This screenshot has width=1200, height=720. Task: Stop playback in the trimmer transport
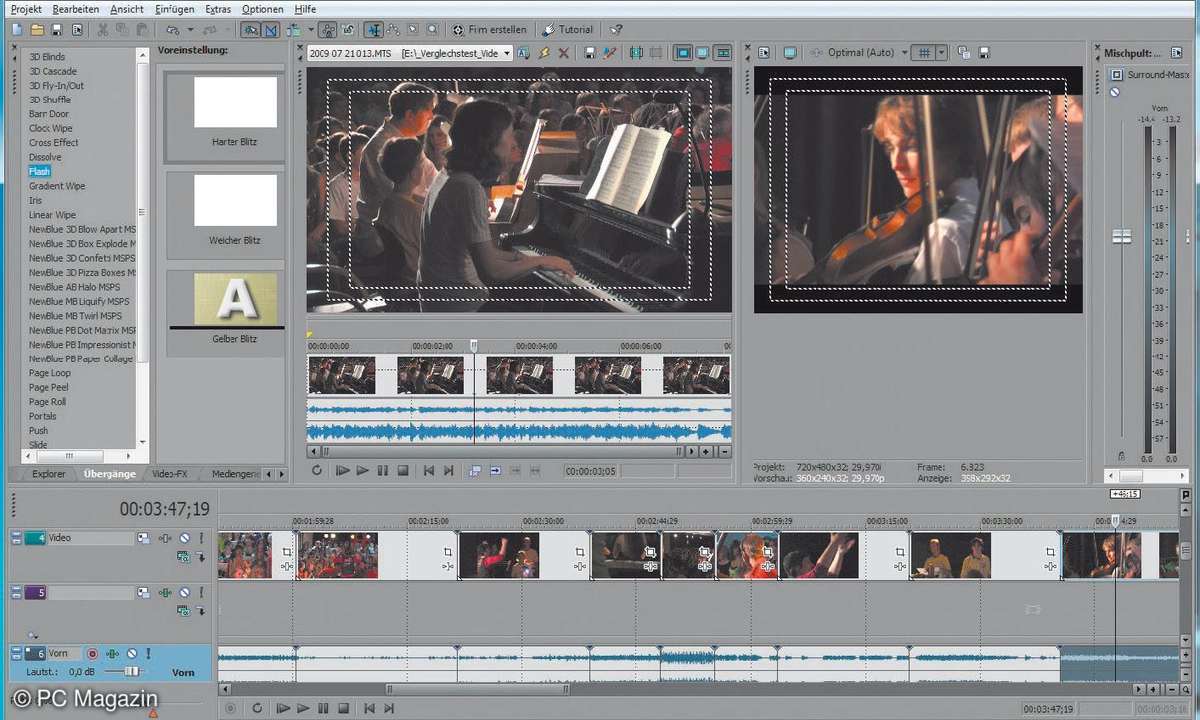pos(403,470)
